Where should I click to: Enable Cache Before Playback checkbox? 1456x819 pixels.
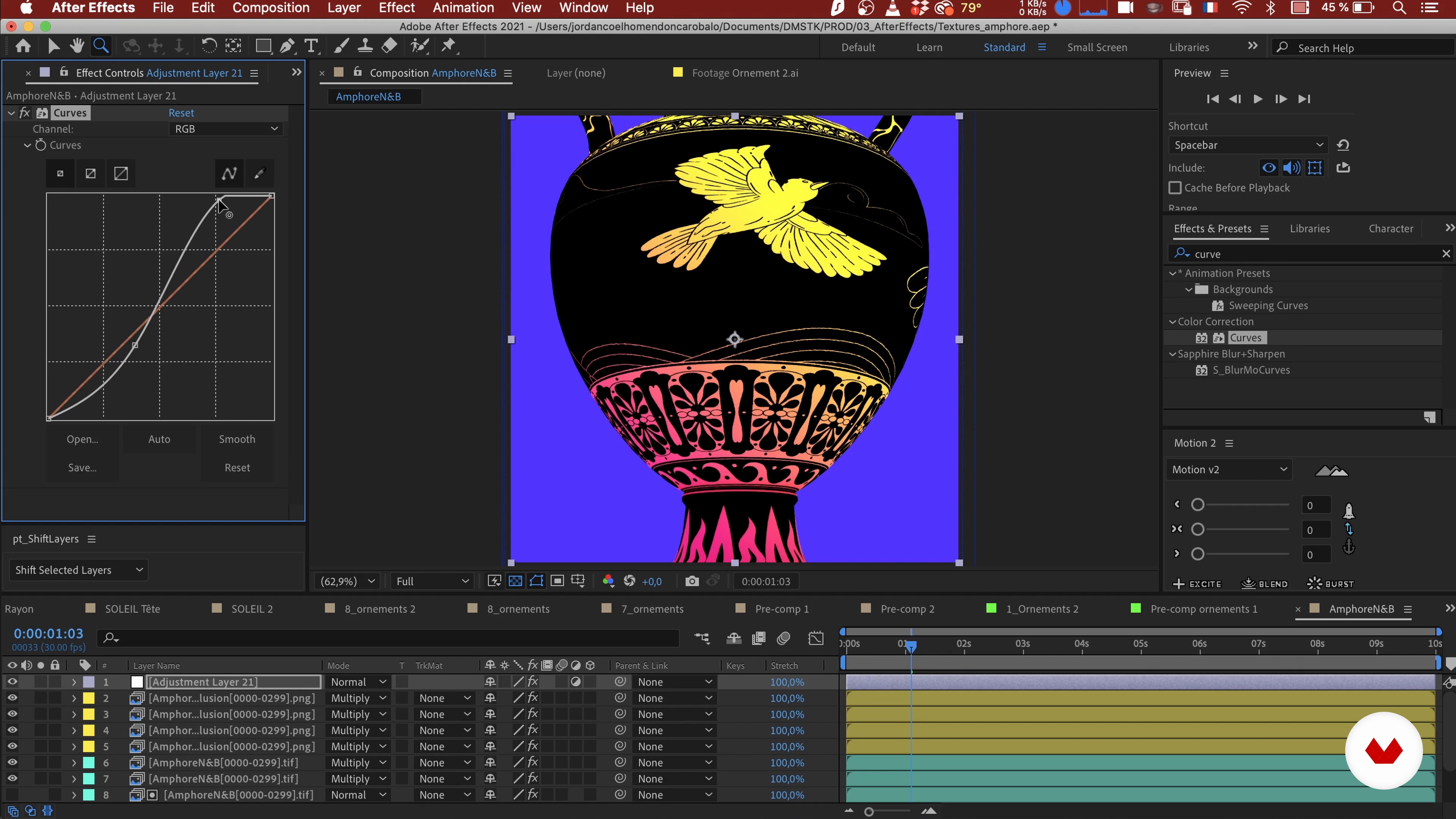(x=1175, y=188)
